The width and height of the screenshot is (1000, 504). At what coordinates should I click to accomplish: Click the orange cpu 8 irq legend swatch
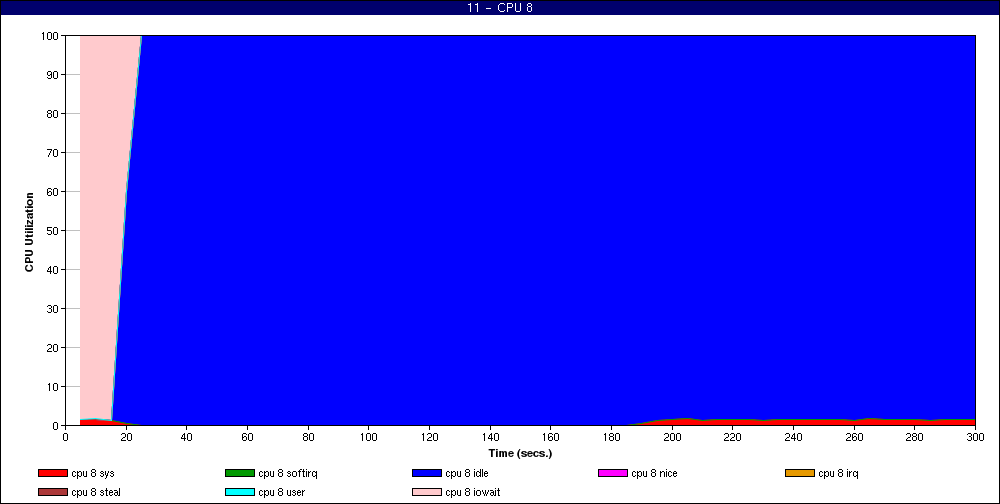pyautogui.click(x=799, y=473)
